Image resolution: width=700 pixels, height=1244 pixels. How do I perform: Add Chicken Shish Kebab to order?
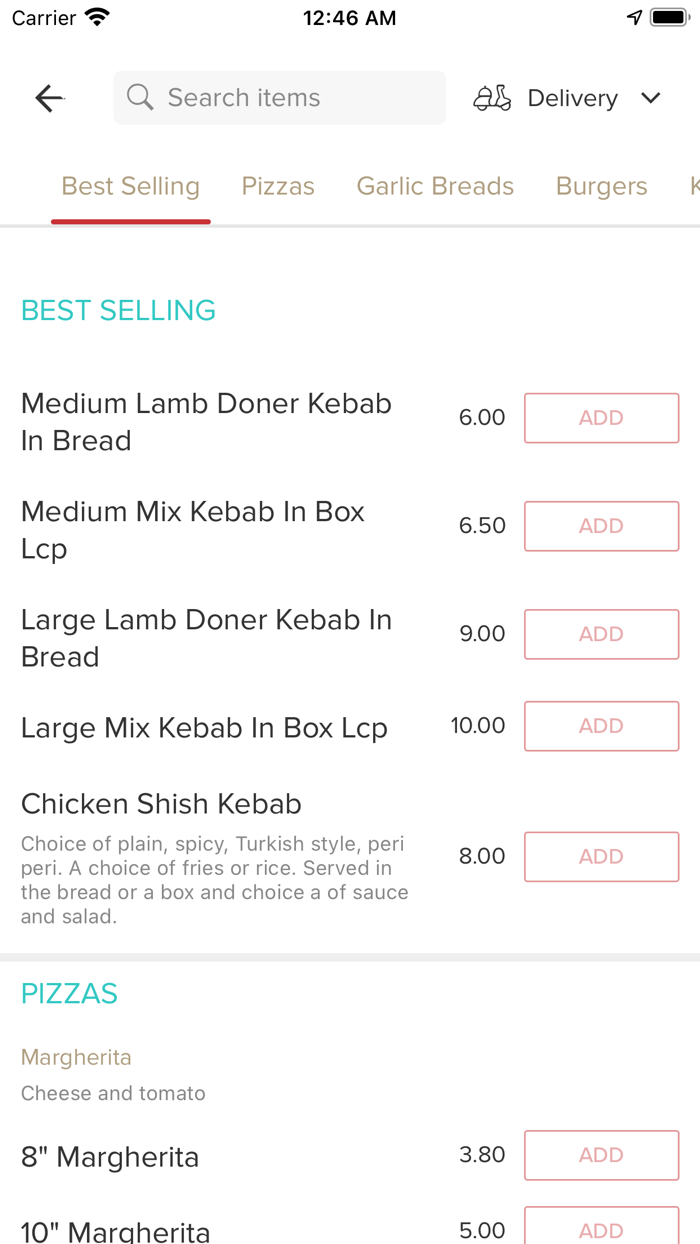coord(601,857)
